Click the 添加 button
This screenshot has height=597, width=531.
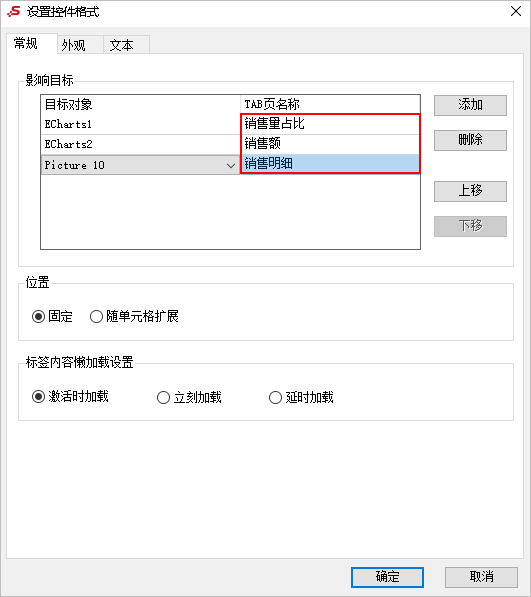(x=470, y=105)
